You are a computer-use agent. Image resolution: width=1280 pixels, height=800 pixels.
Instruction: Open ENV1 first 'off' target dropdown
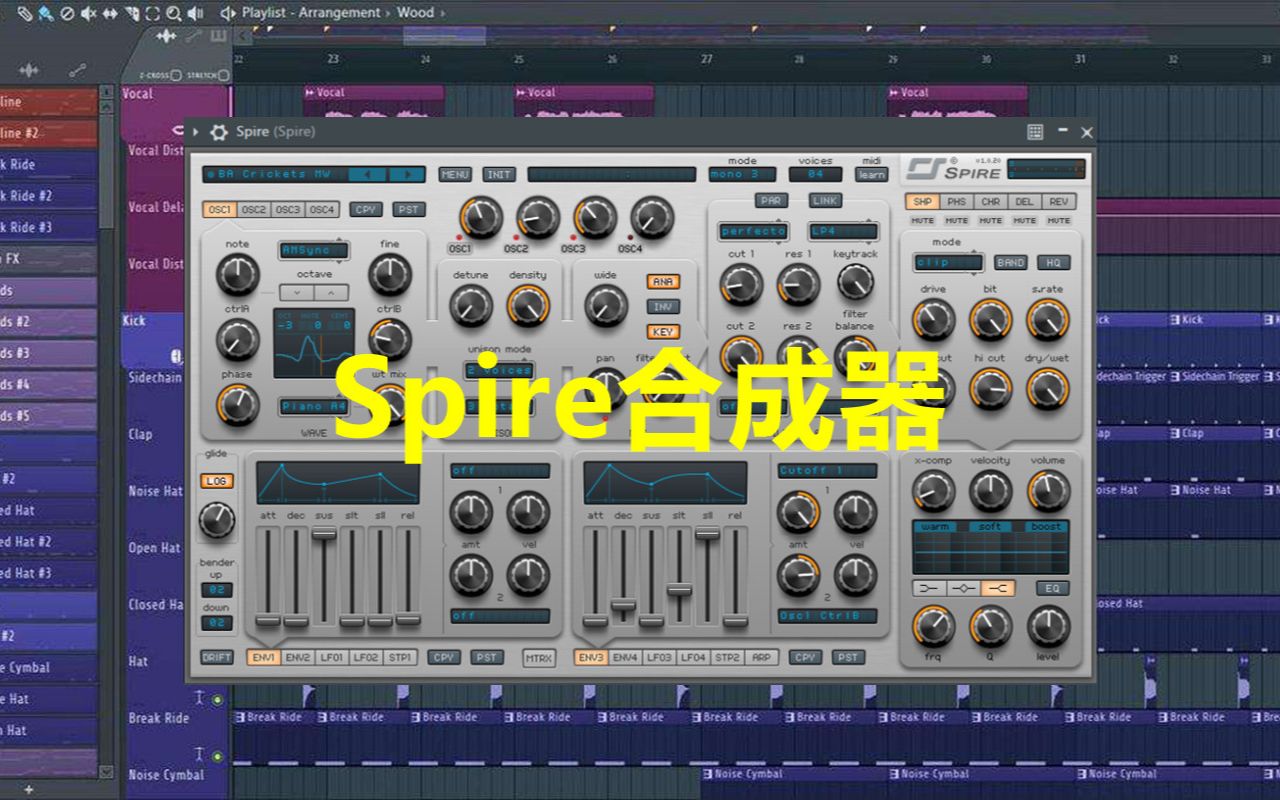click(x=499, y=471)
